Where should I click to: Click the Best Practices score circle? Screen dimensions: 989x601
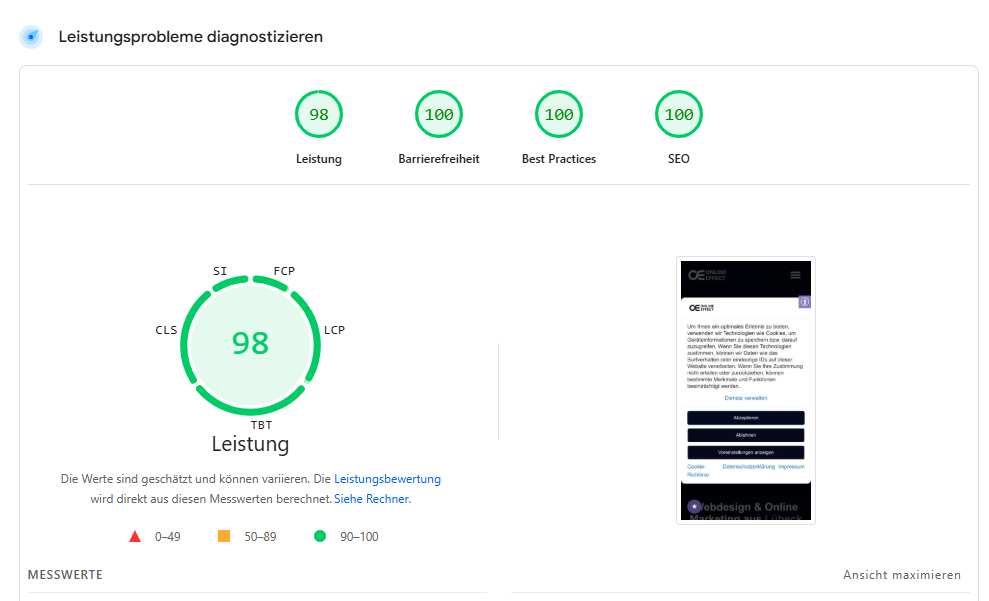pyautogui.click(x=558, y=113)
